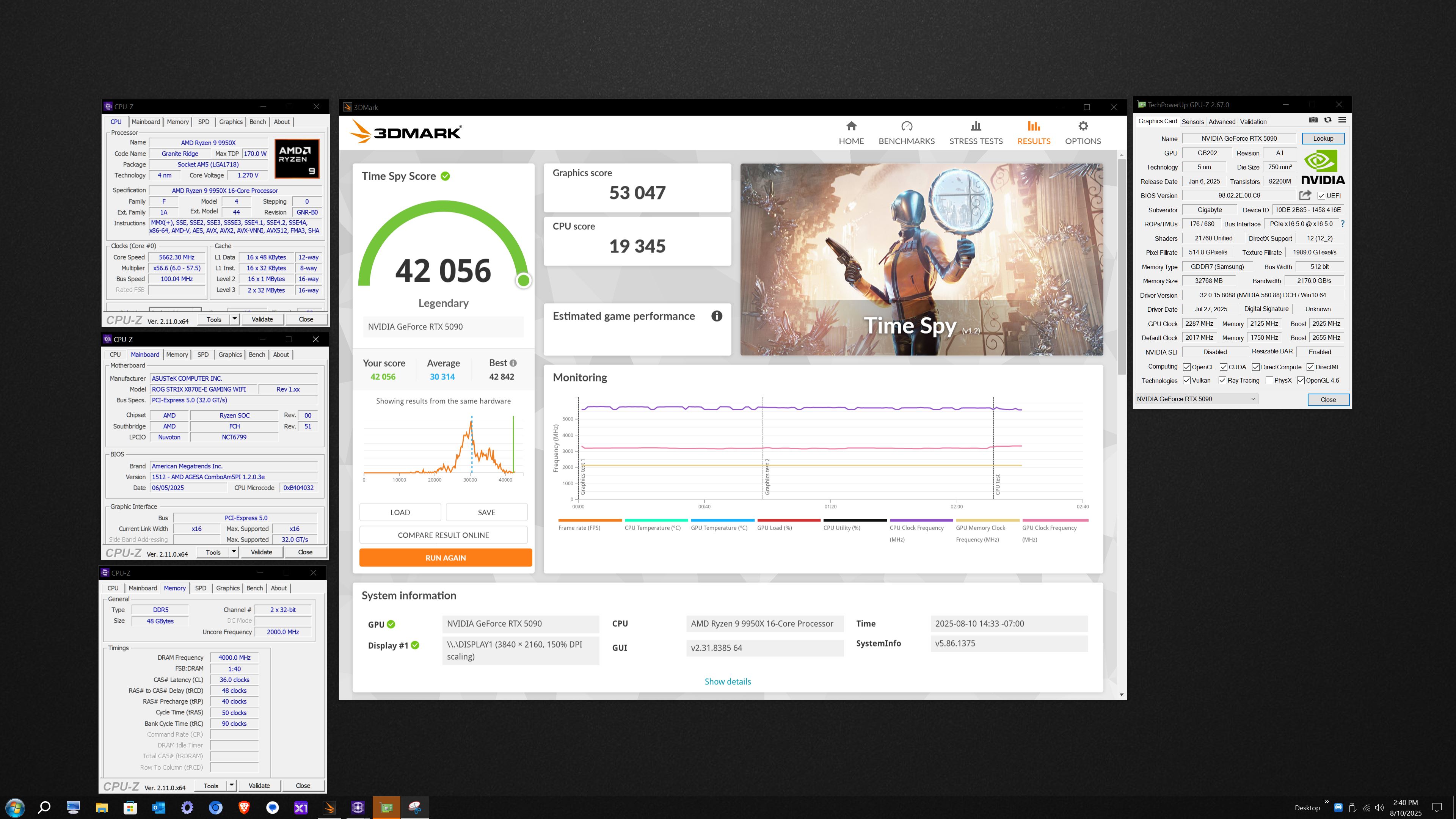This screenshot has width=1456, height=819.
Task: Toggle GPU Temperature legend swatch
Action: 722,520
